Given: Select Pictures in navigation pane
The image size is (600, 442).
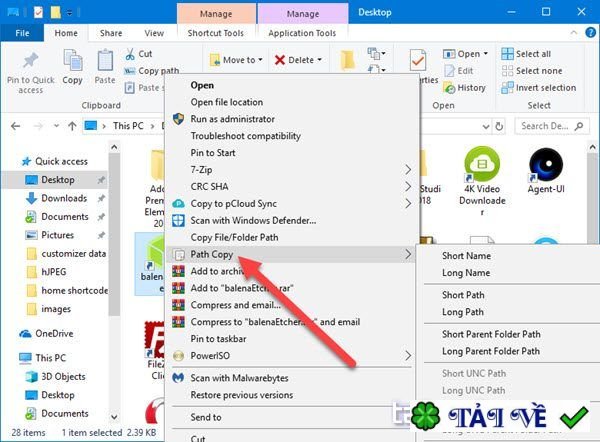Looking at the screenshot, I should (x=50, y=235).
